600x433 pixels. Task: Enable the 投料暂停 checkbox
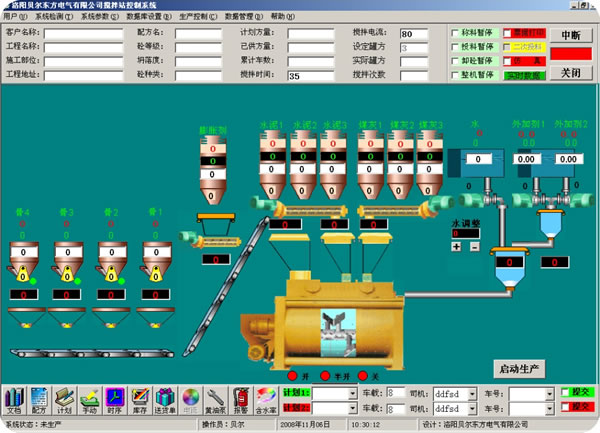455,47
